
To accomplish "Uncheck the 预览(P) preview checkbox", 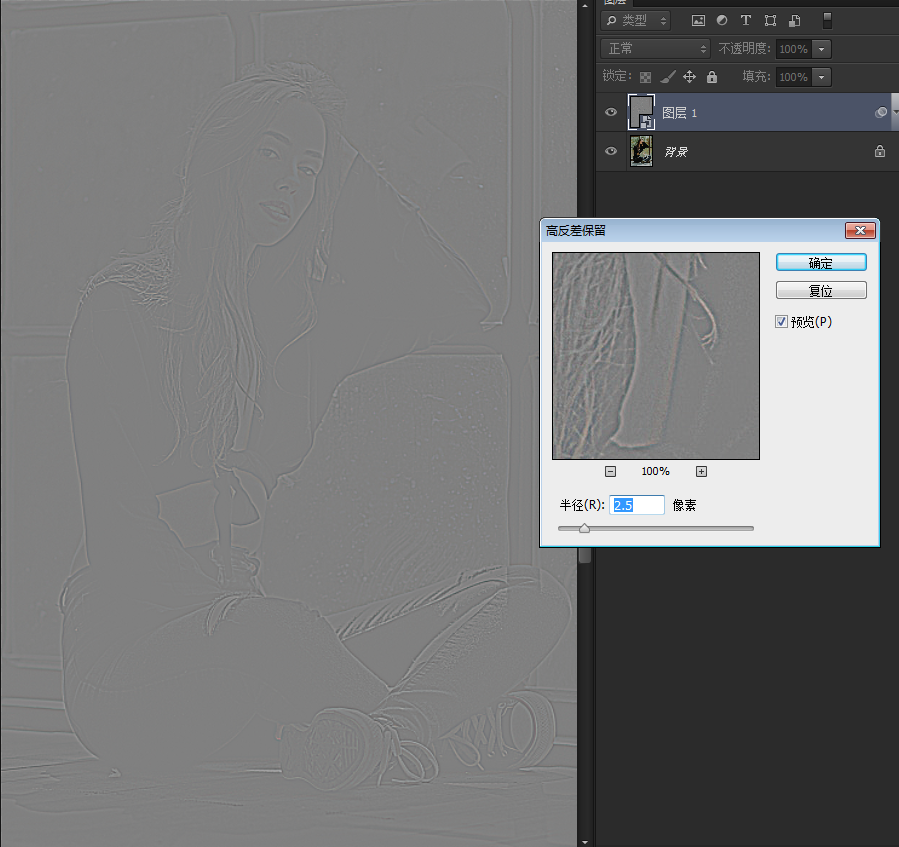I will (x=782, y=322).
